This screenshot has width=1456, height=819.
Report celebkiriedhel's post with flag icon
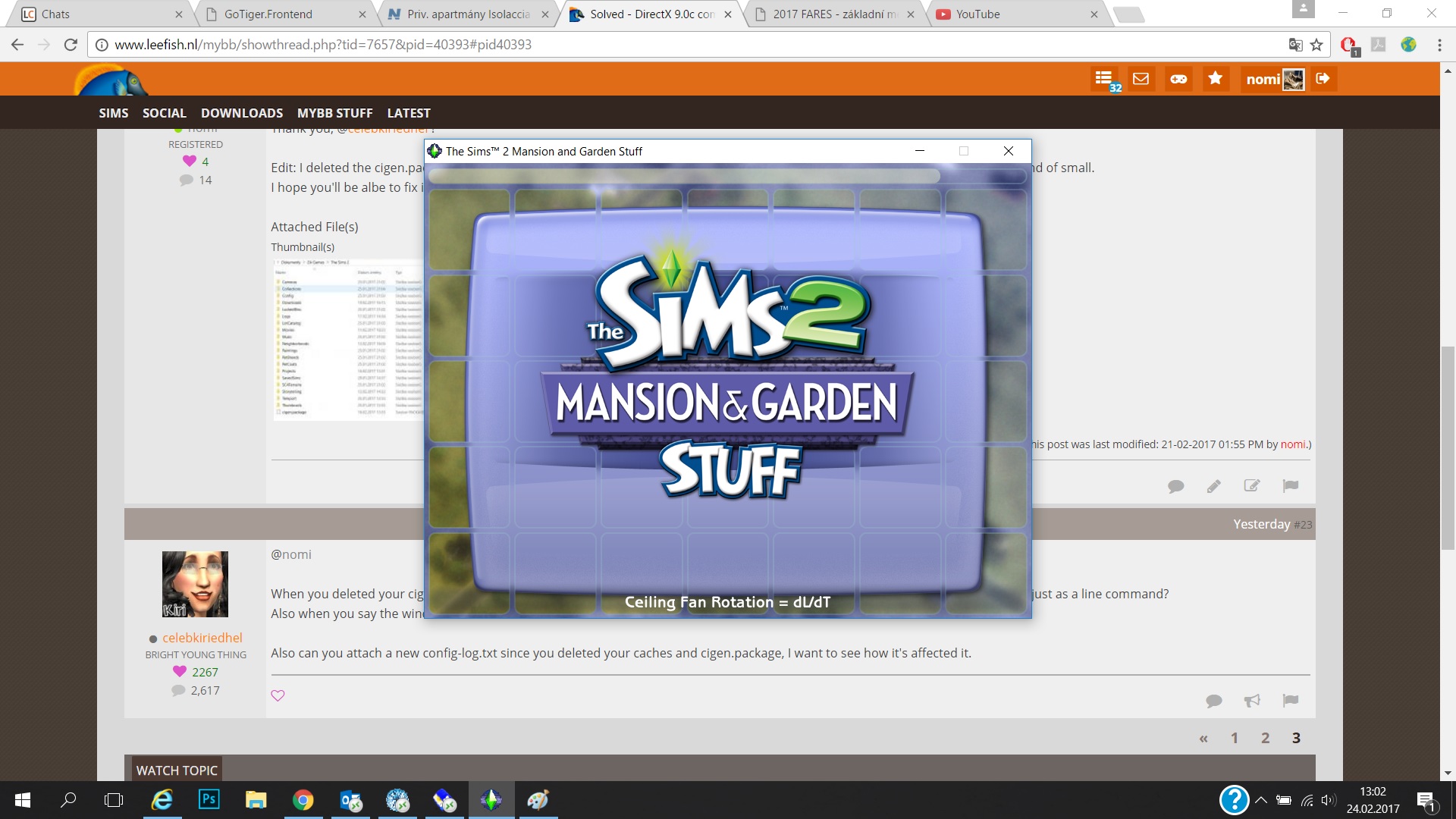click(x=1291, y=700)
